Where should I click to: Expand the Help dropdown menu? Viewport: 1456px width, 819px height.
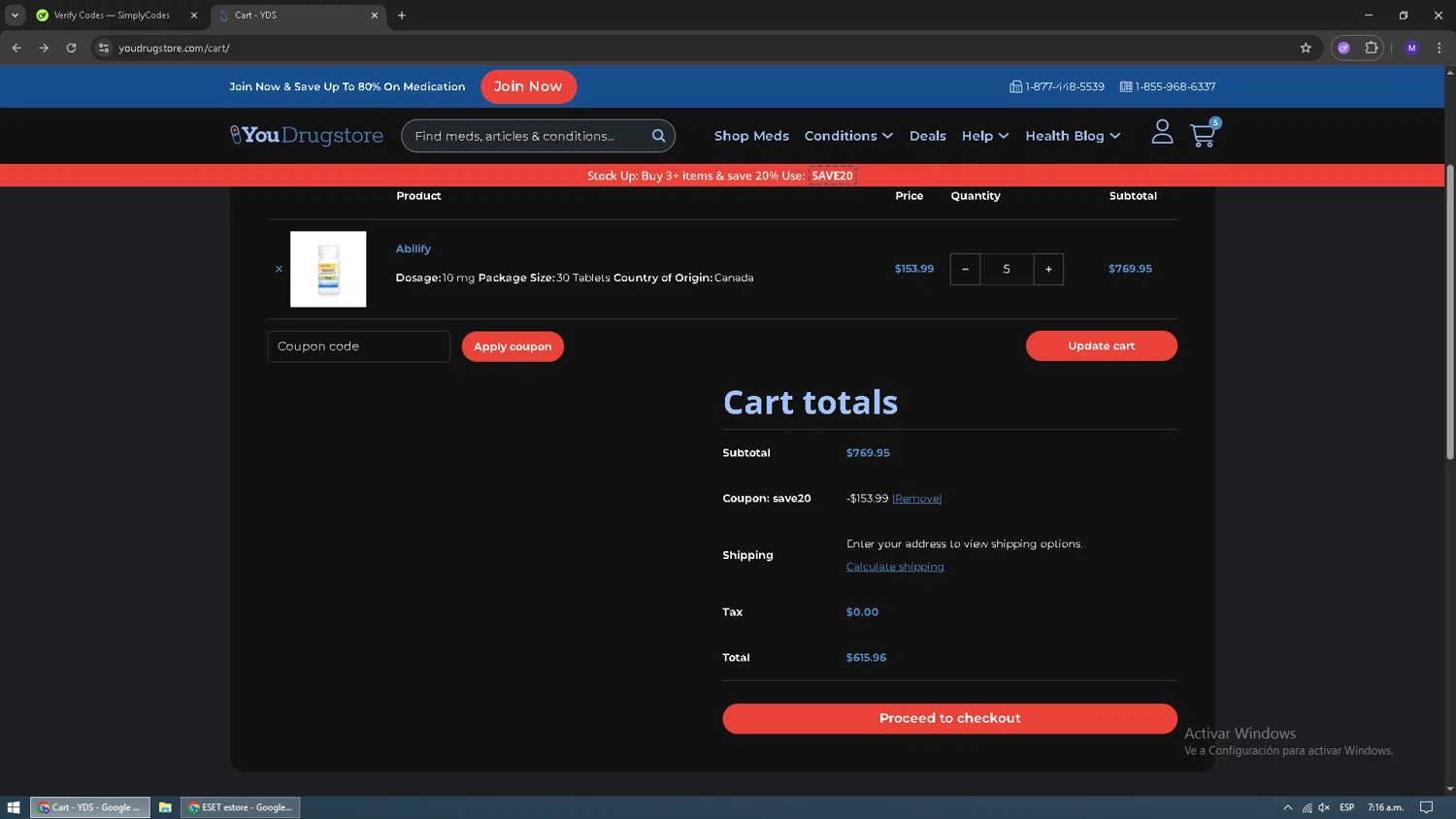985,136
